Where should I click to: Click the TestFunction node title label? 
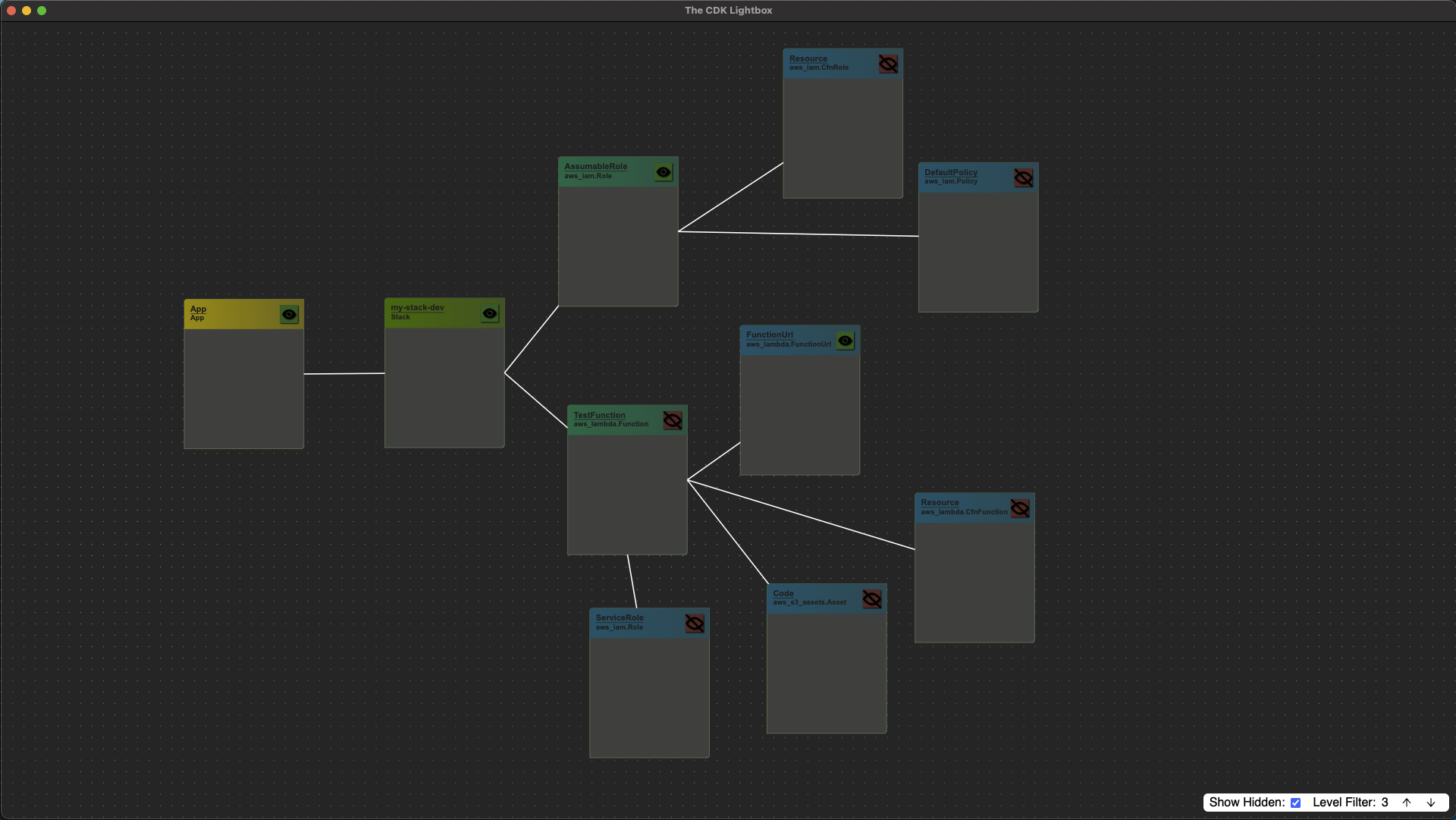click(599, 415)
